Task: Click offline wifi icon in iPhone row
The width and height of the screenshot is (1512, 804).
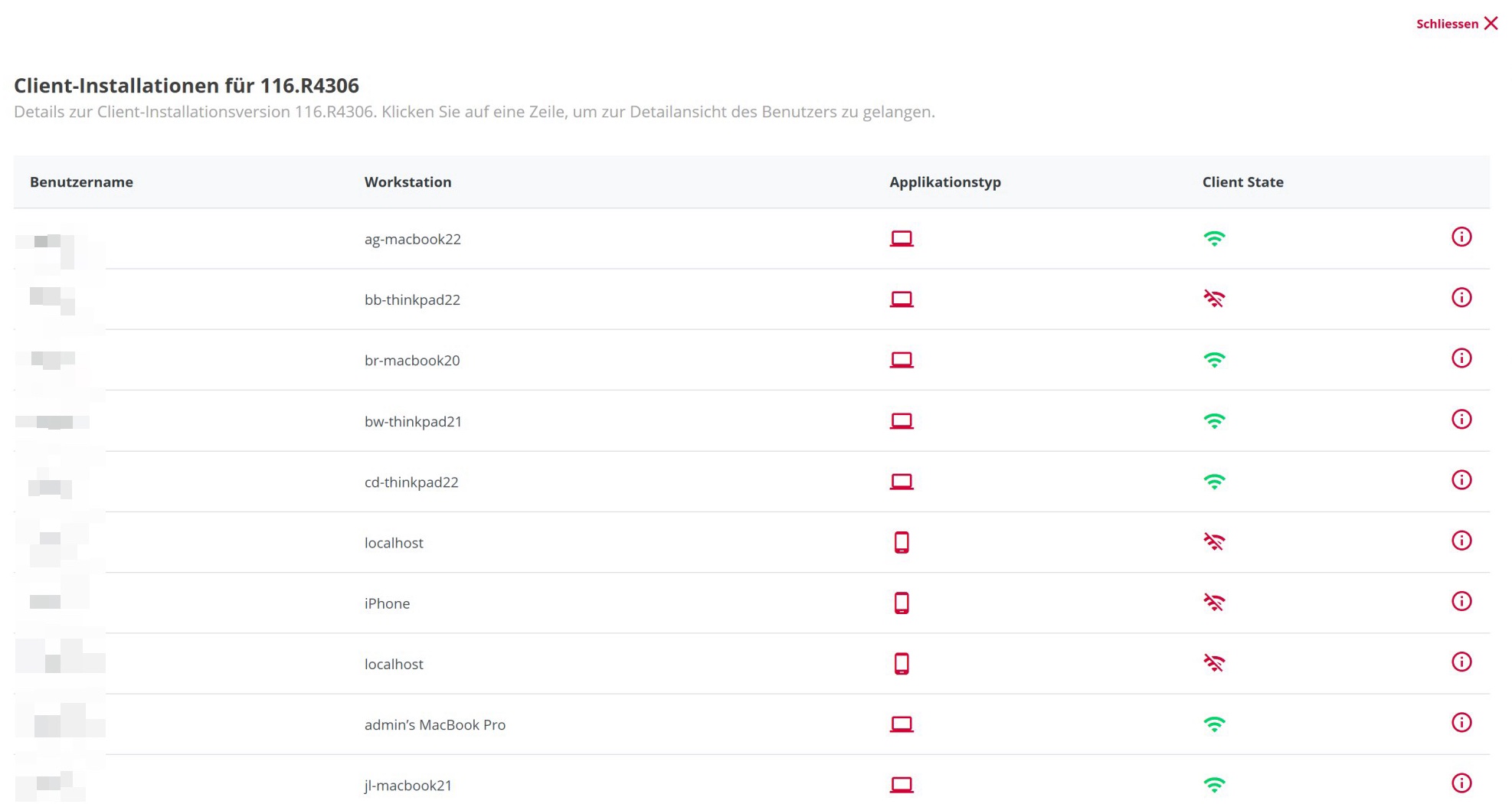Action: pyautogui.click(x=1214, y=603)
